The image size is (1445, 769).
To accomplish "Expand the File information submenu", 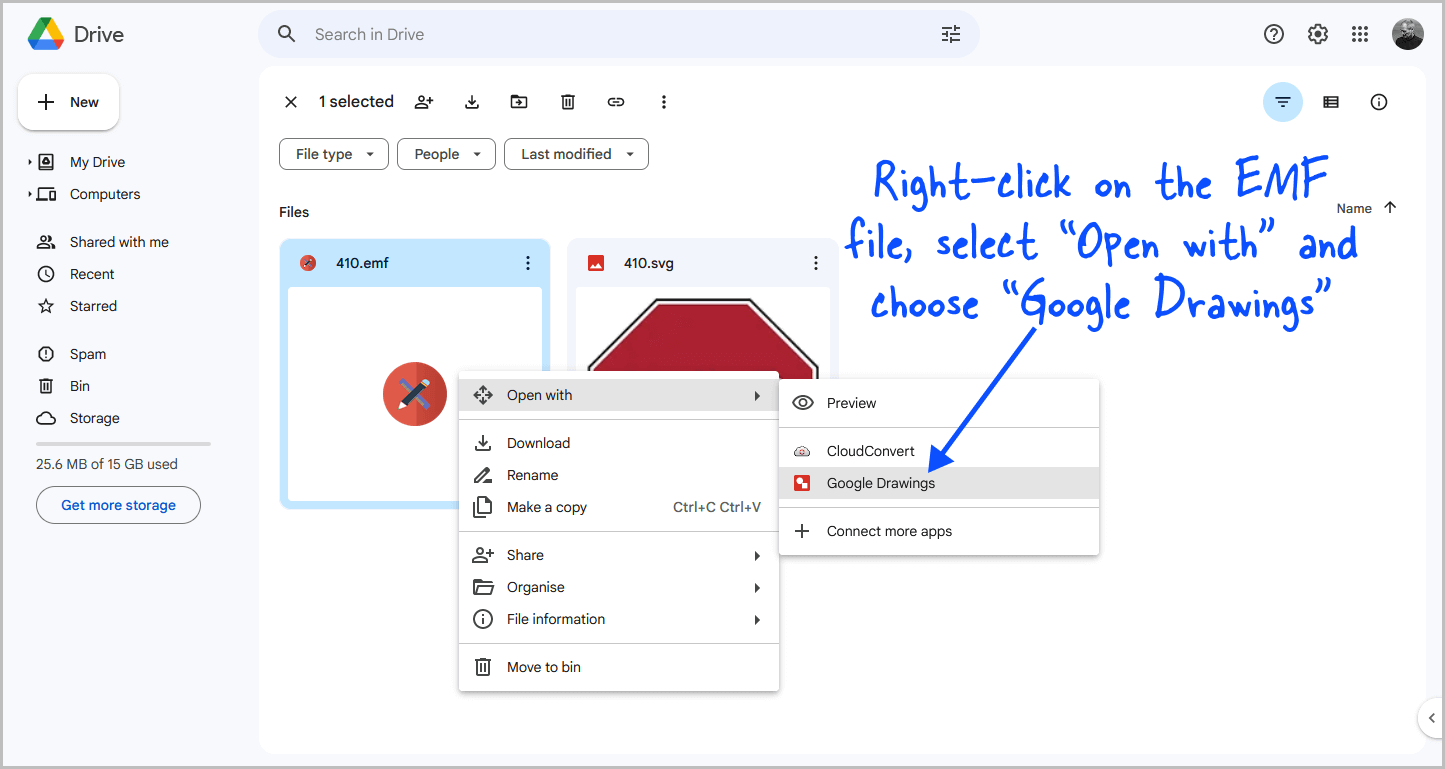I will (x=618, y=619).
